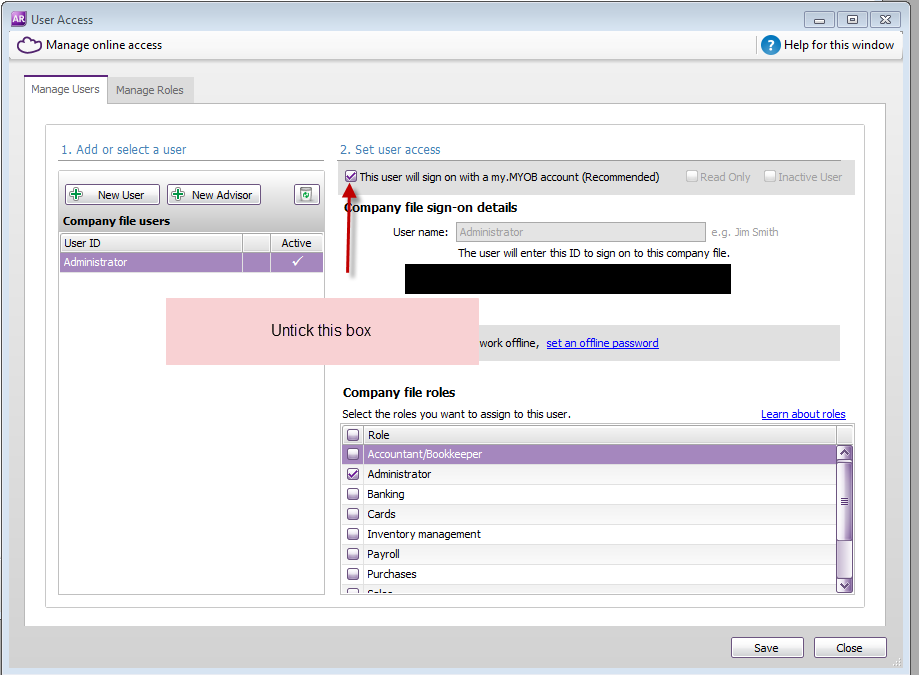Click the roles list scroll up arrow
The width and height of the screenshot is (919, 675).
(x=844, y=453)
